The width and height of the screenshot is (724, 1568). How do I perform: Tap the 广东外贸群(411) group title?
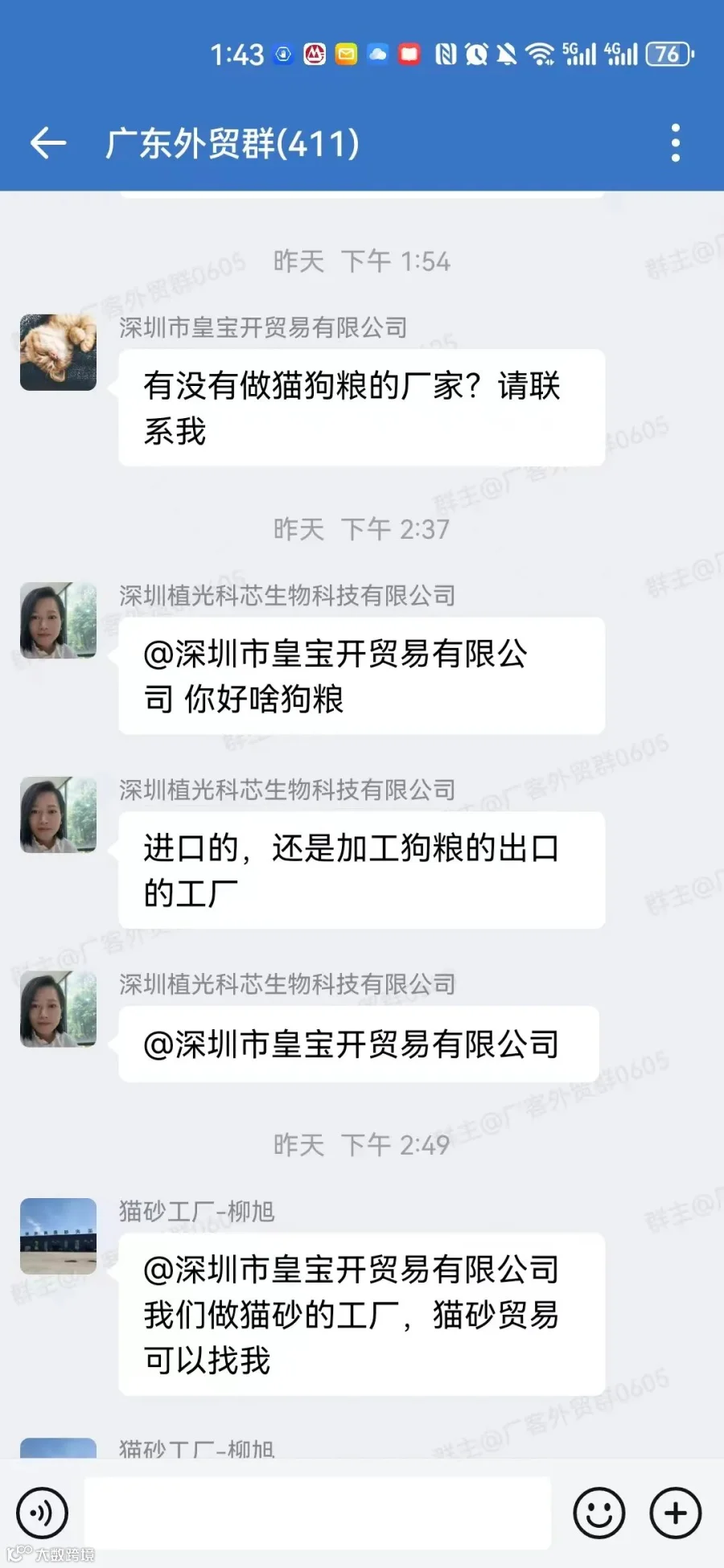tap(232, 144)
